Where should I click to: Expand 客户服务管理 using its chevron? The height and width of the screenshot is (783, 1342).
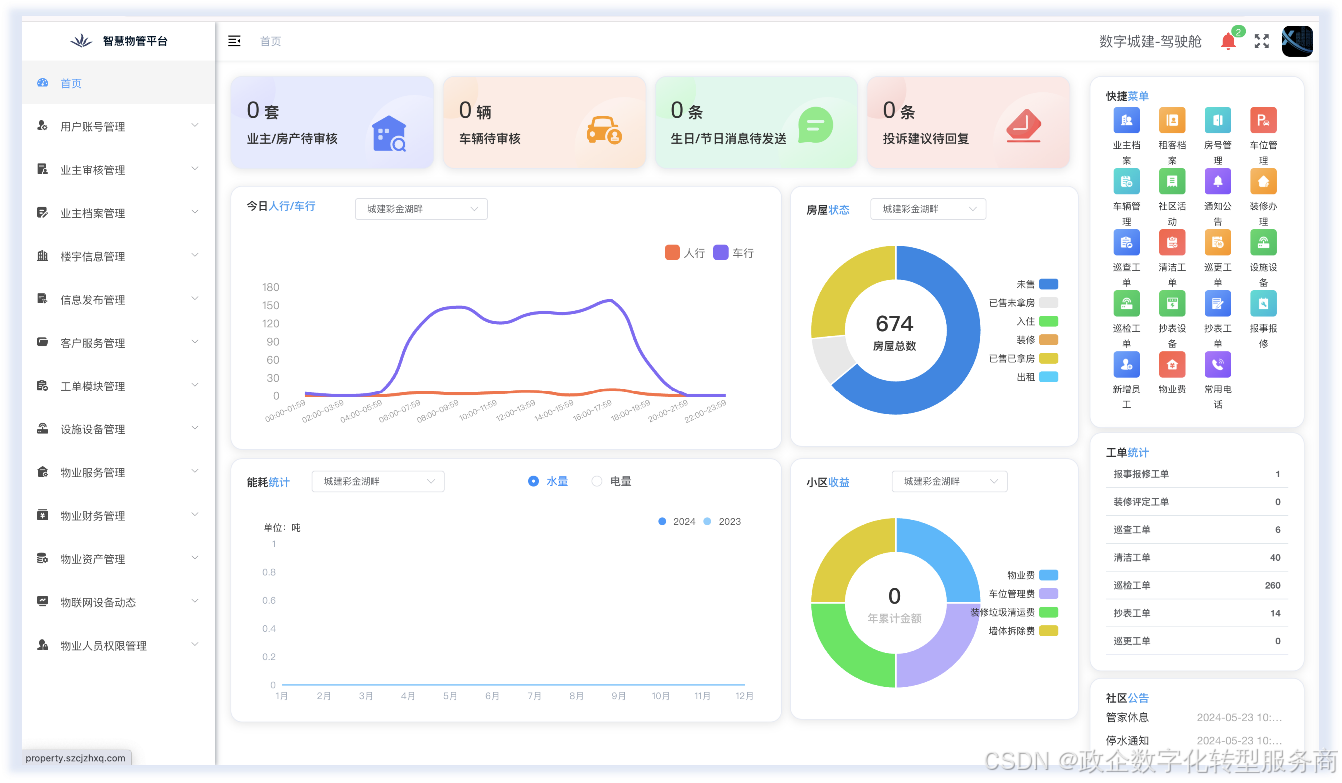click(195, 342)
